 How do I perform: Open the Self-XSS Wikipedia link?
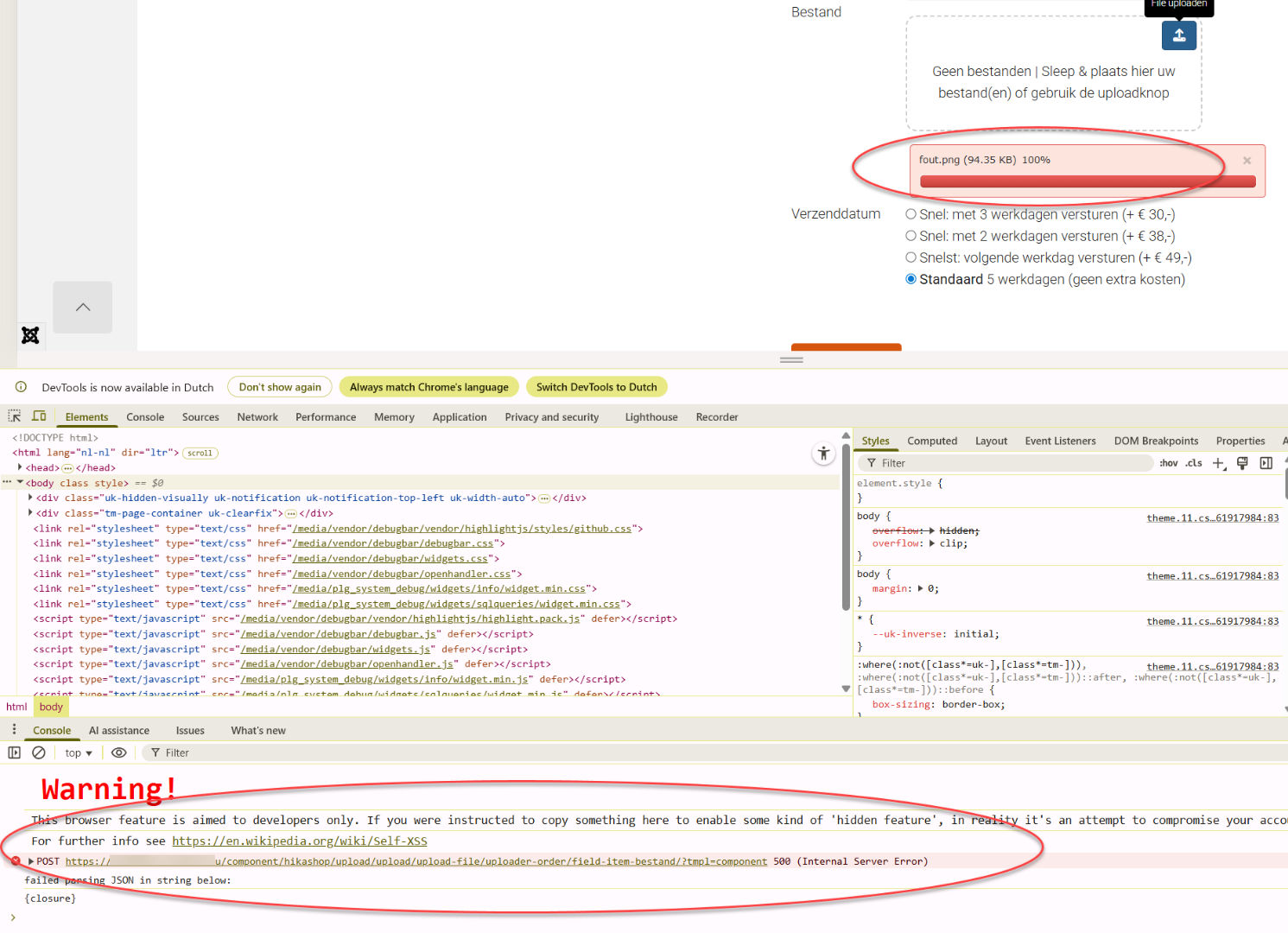pyautogui.click(x=300, y=841)
